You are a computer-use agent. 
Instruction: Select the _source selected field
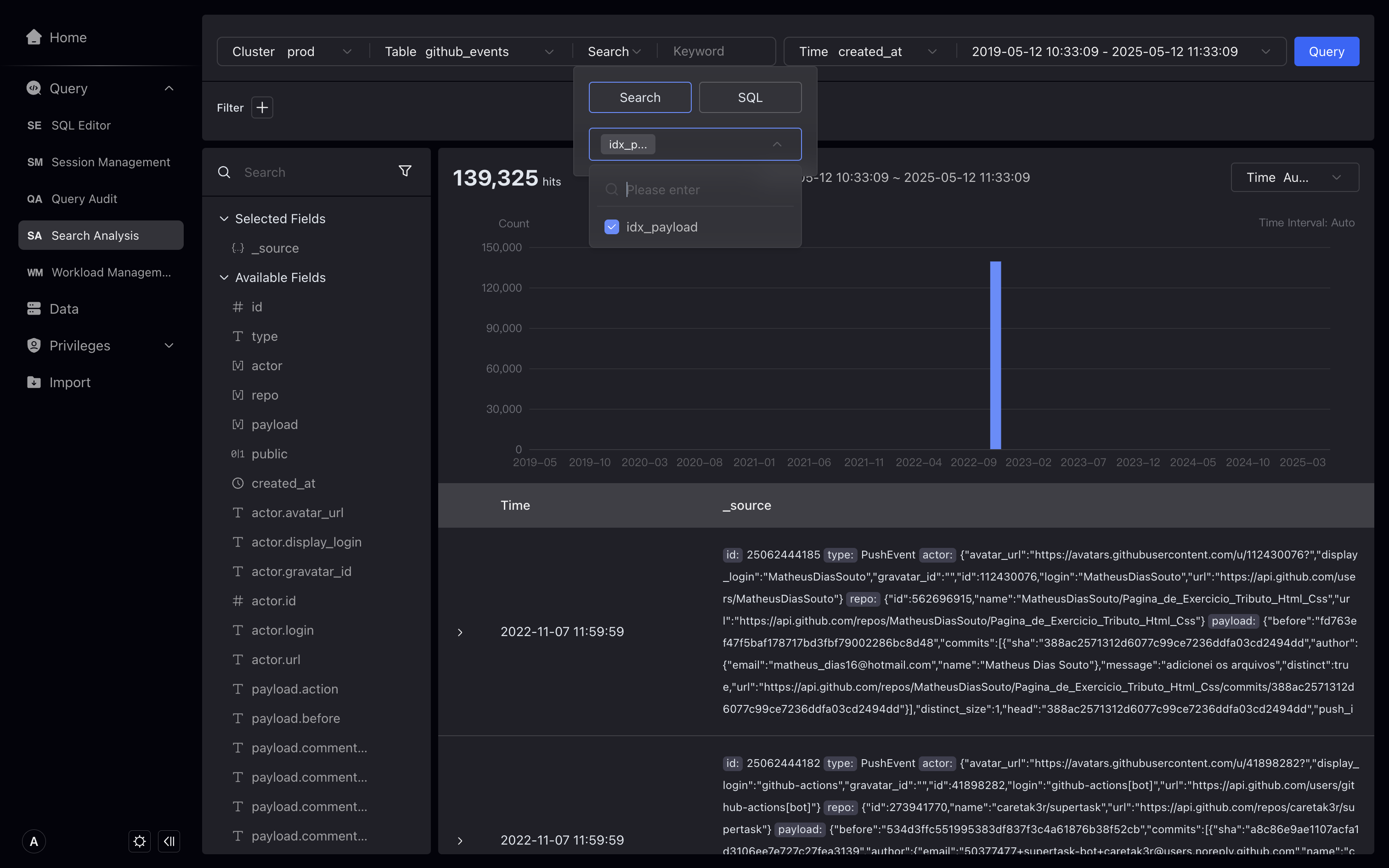pos(275,248)
